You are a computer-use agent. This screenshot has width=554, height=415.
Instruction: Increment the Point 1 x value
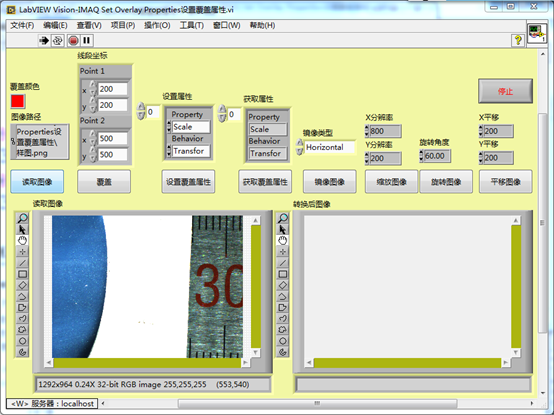tap(93, 84)
